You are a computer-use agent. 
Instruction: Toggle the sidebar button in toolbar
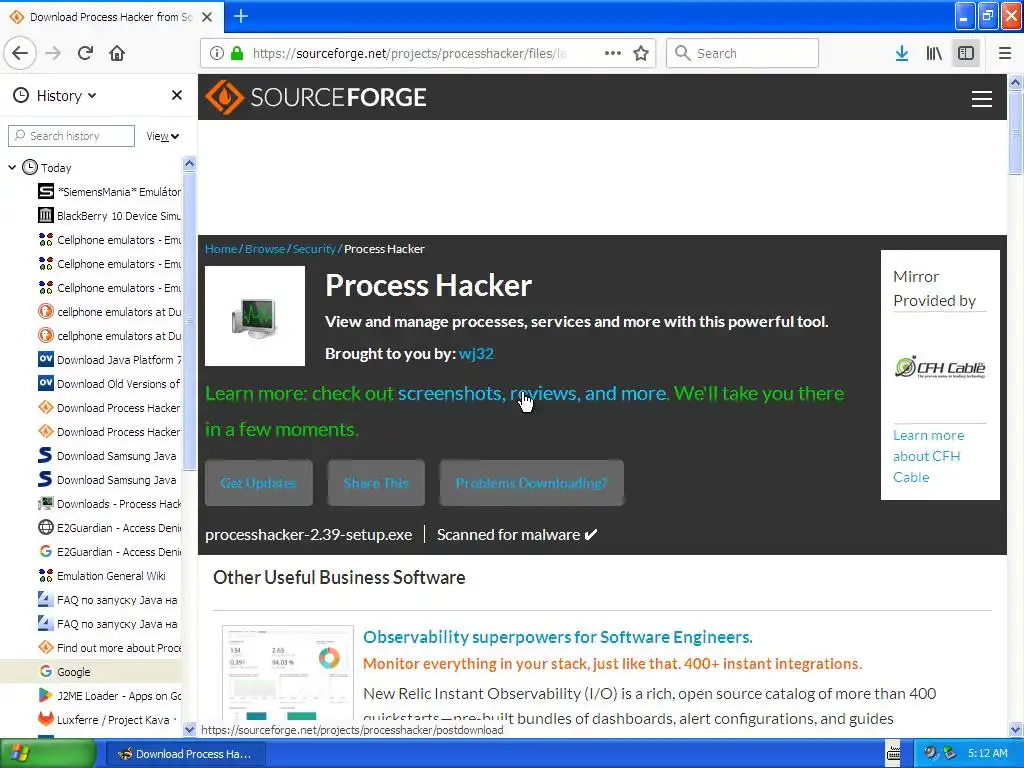[x=966, y=53]
